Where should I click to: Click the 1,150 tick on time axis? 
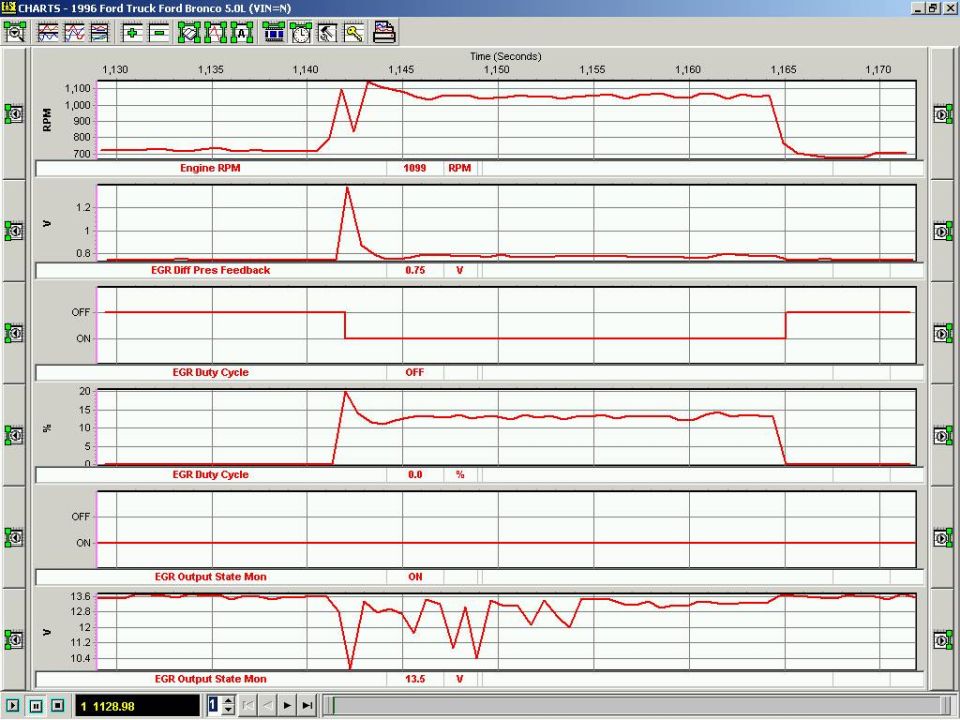[497, 70]
